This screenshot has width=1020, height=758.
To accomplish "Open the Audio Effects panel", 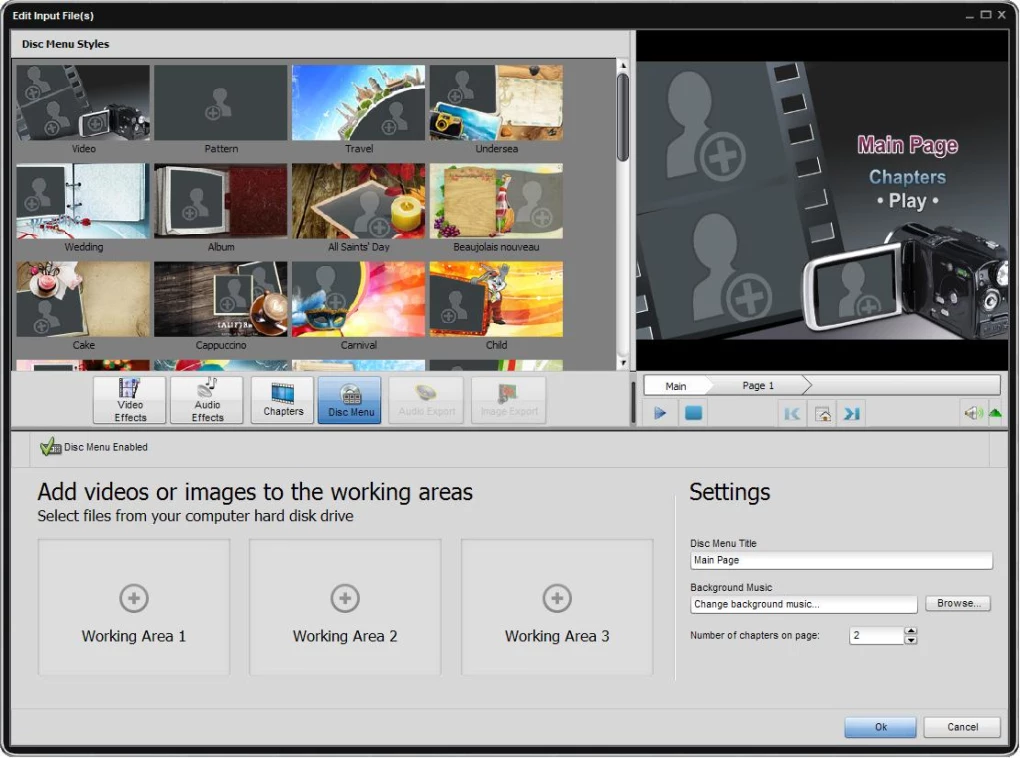I will click(206, 400).
